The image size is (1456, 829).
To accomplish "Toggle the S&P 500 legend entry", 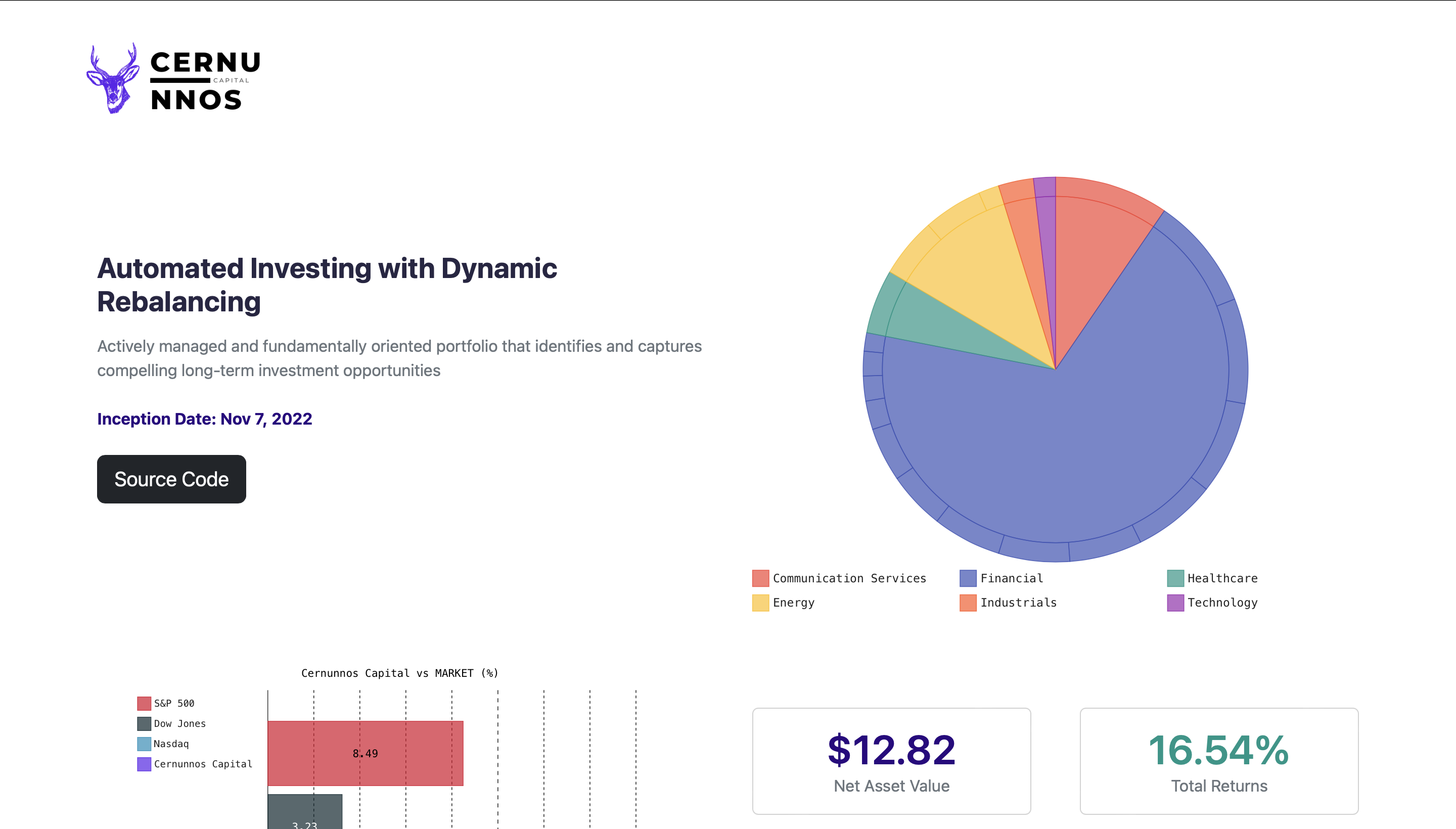I will [166, 703].
